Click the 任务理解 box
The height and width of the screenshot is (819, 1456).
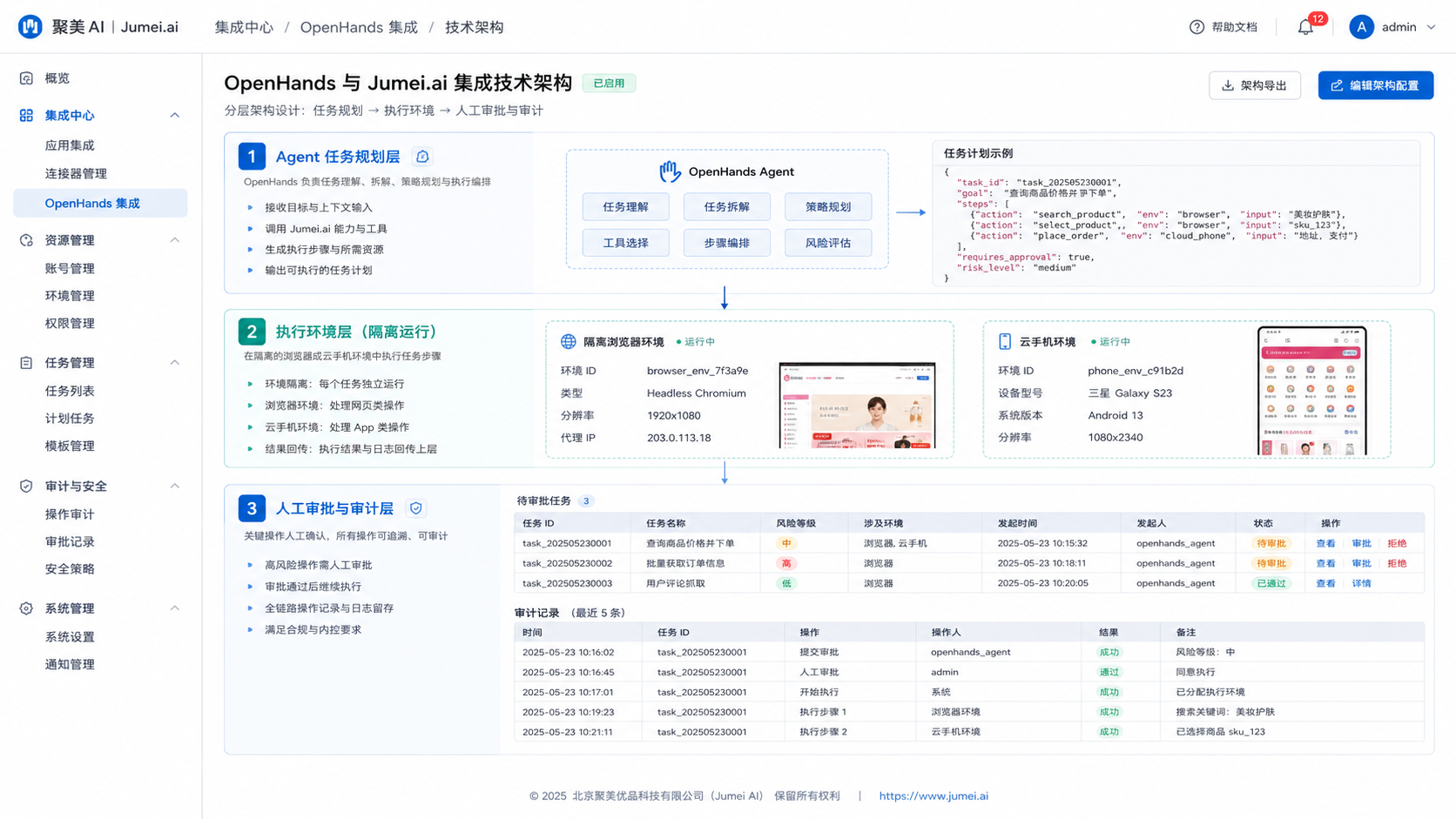click(625, 207)
